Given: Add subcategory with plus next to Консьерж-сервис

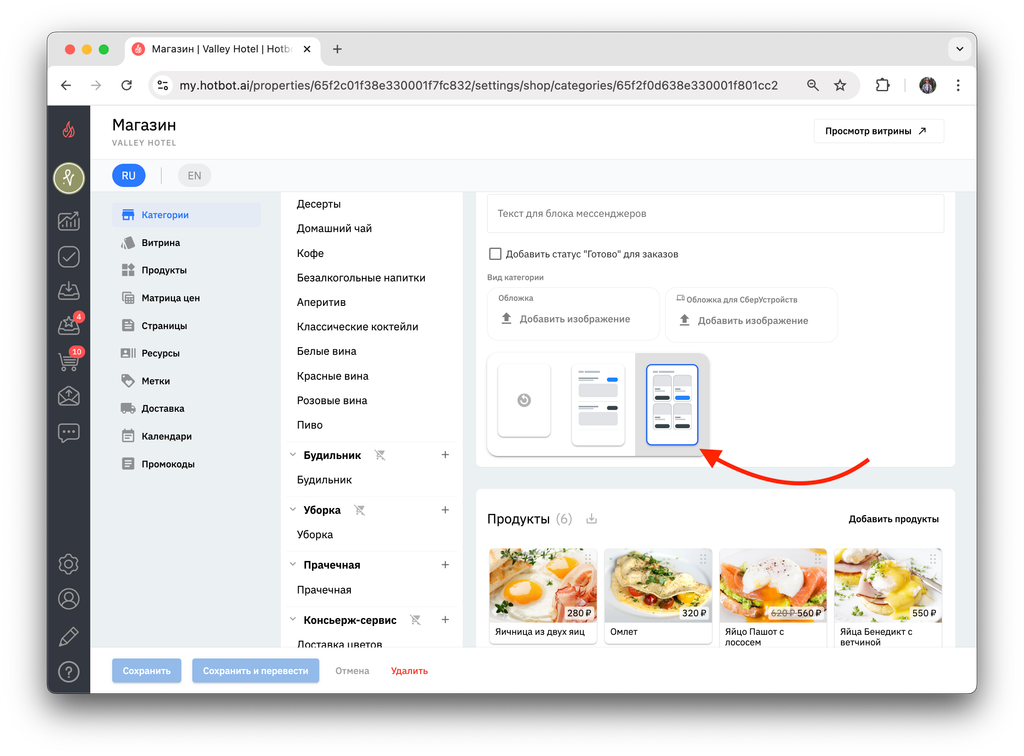Looking at the screenshot, I should pyautogui.click(x=445, y=620).
